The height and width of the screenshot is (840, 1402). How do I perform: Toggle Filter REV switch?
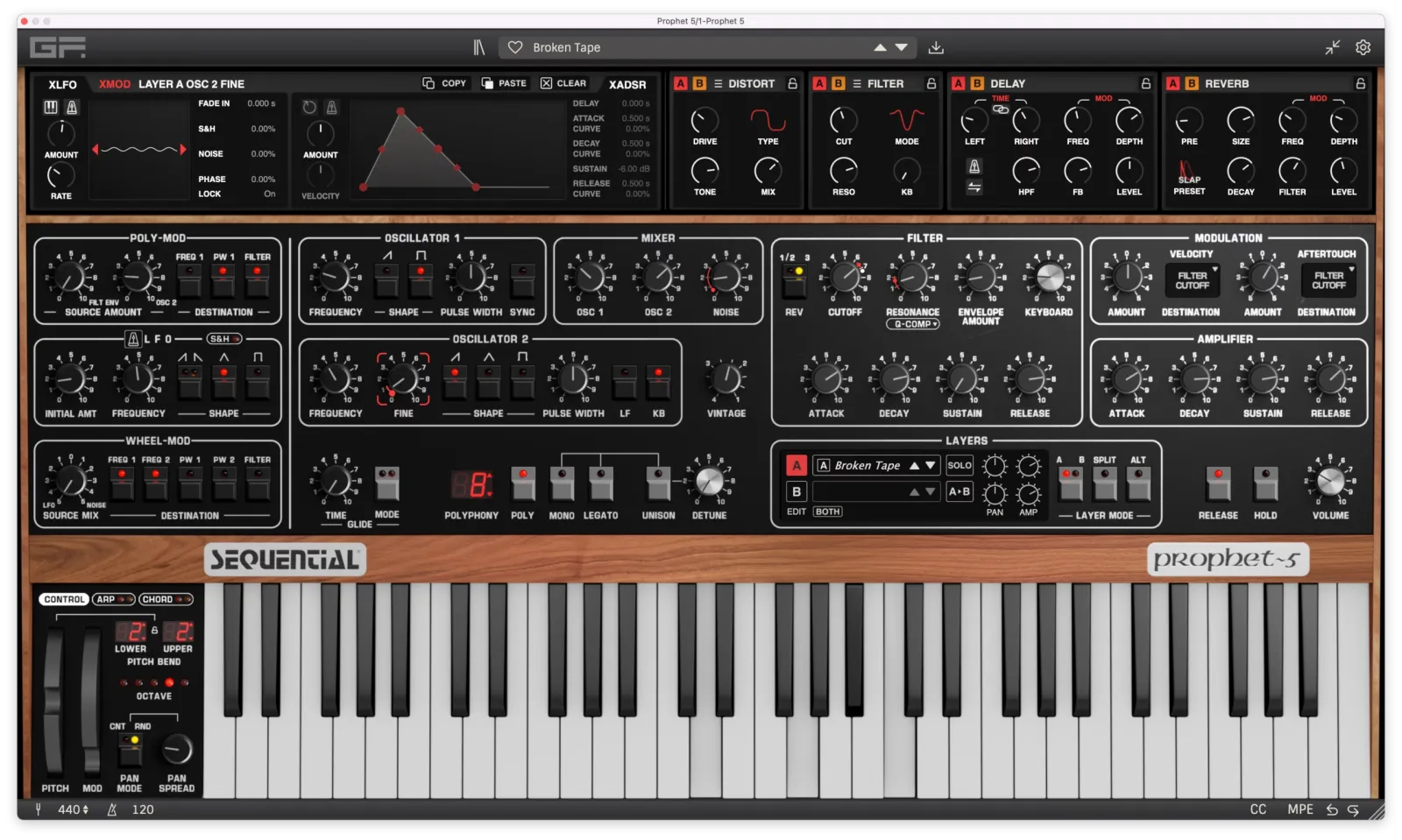point(794,279)
